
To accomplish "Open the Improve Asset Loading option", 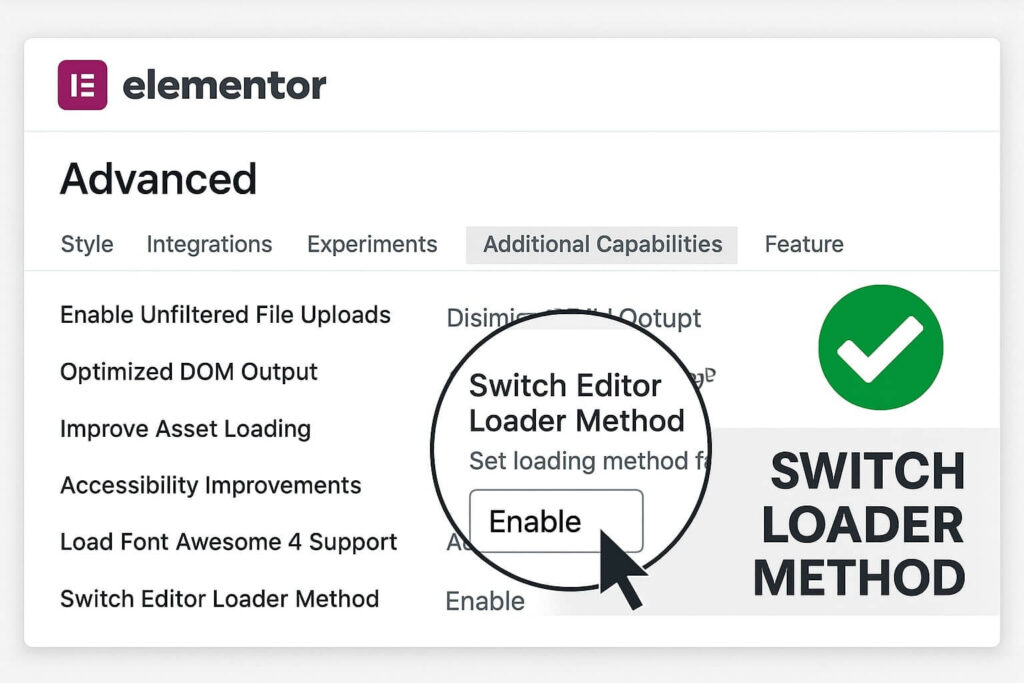I will coord(185,428).
